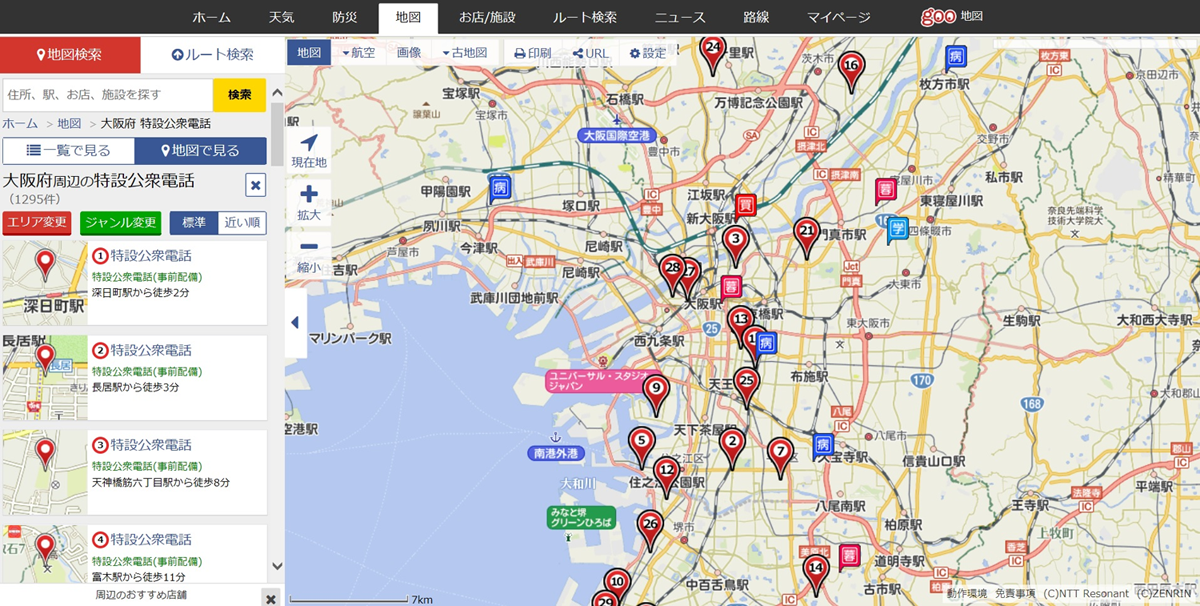The image size is (1200, 606).
Task: Click the address and station search field
Action: pyautogui.click(x=108, y=95)
